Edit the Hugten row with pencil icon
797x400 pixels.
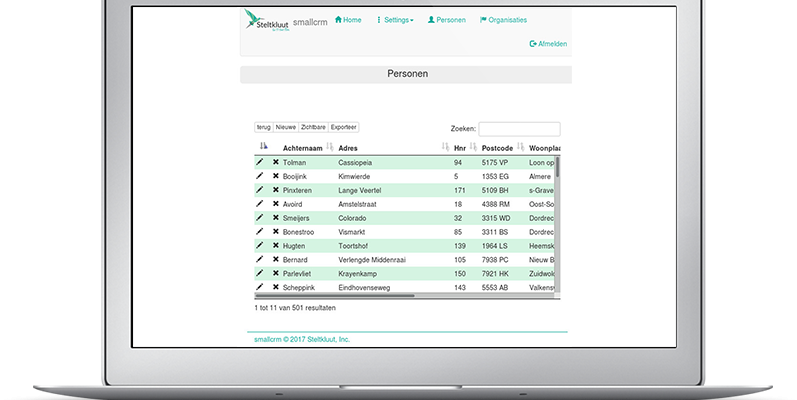tap(260, 245)
